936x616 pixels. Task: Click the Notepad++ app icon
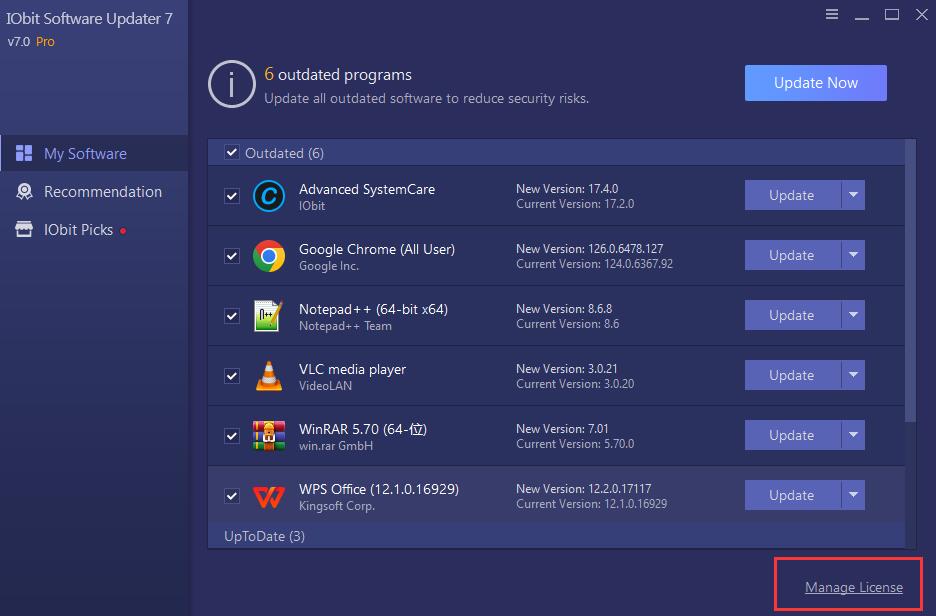point(268,316)
